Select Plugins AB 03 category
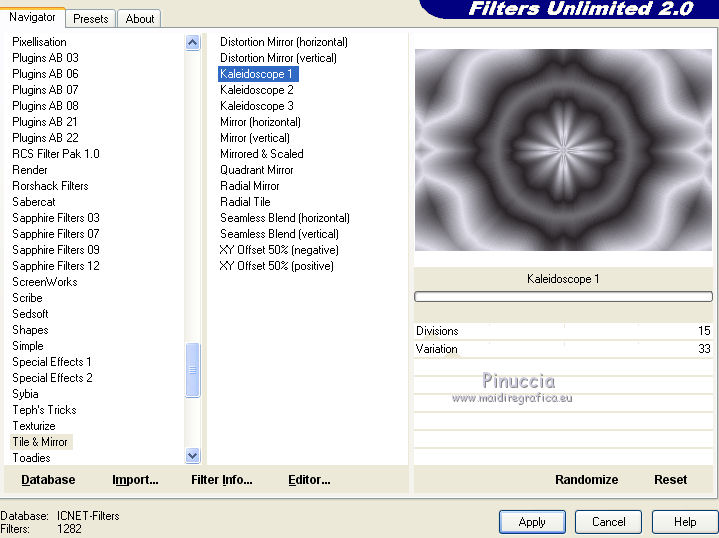Image resolution: width=719 pixels, height=538 pixels. coord(45,58)
